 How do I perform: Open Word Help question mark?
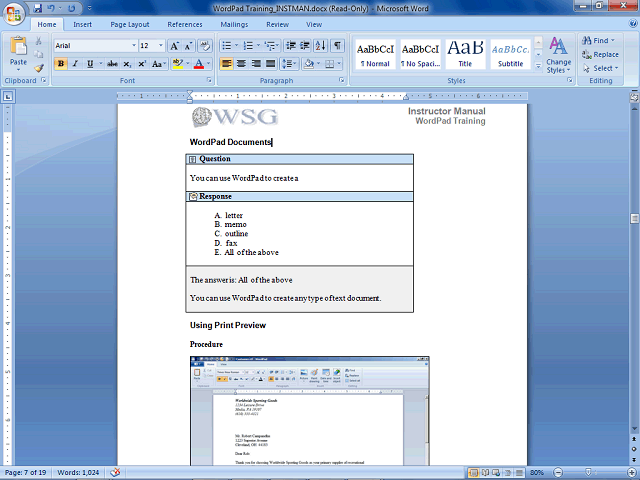click(633, 24)
